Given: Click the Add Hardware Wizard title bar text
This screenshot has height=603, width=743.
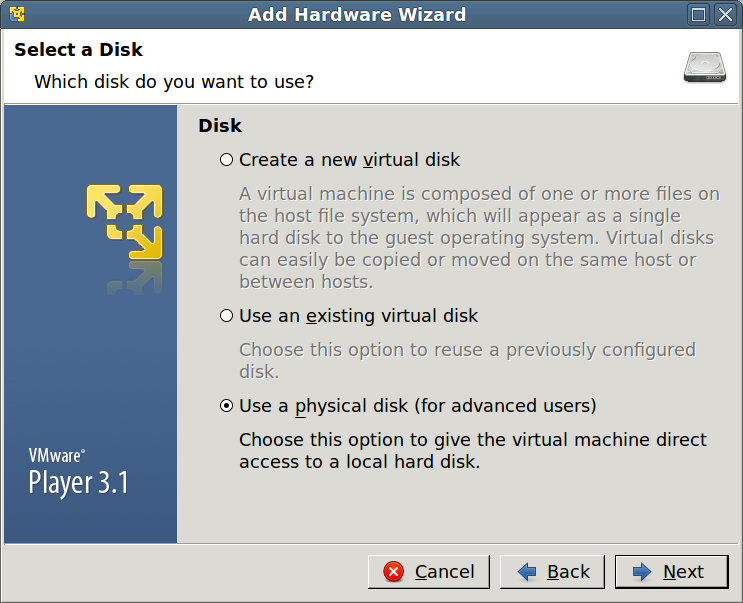Looking at the screenshot, I should click(x=357, y=14).
